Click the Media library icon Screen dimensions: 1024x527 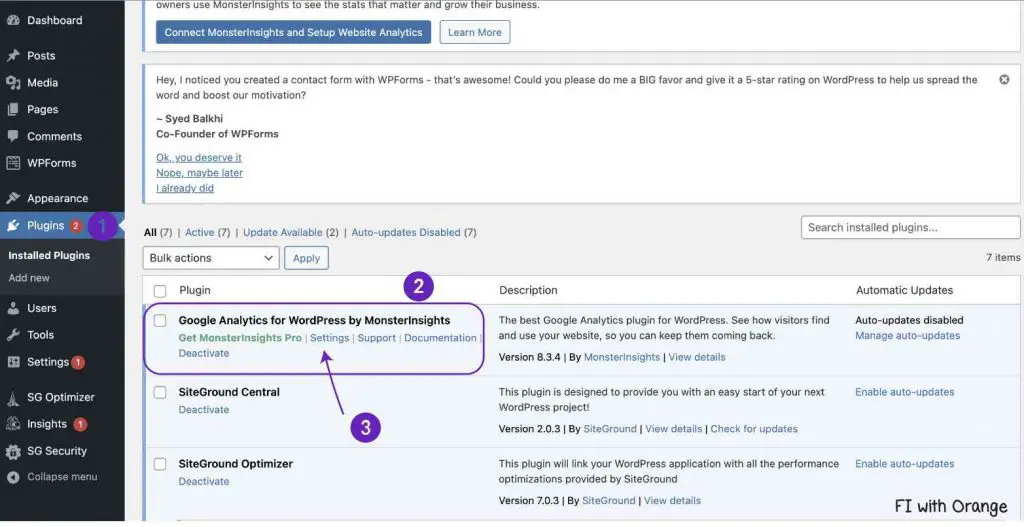pos(13,82)
